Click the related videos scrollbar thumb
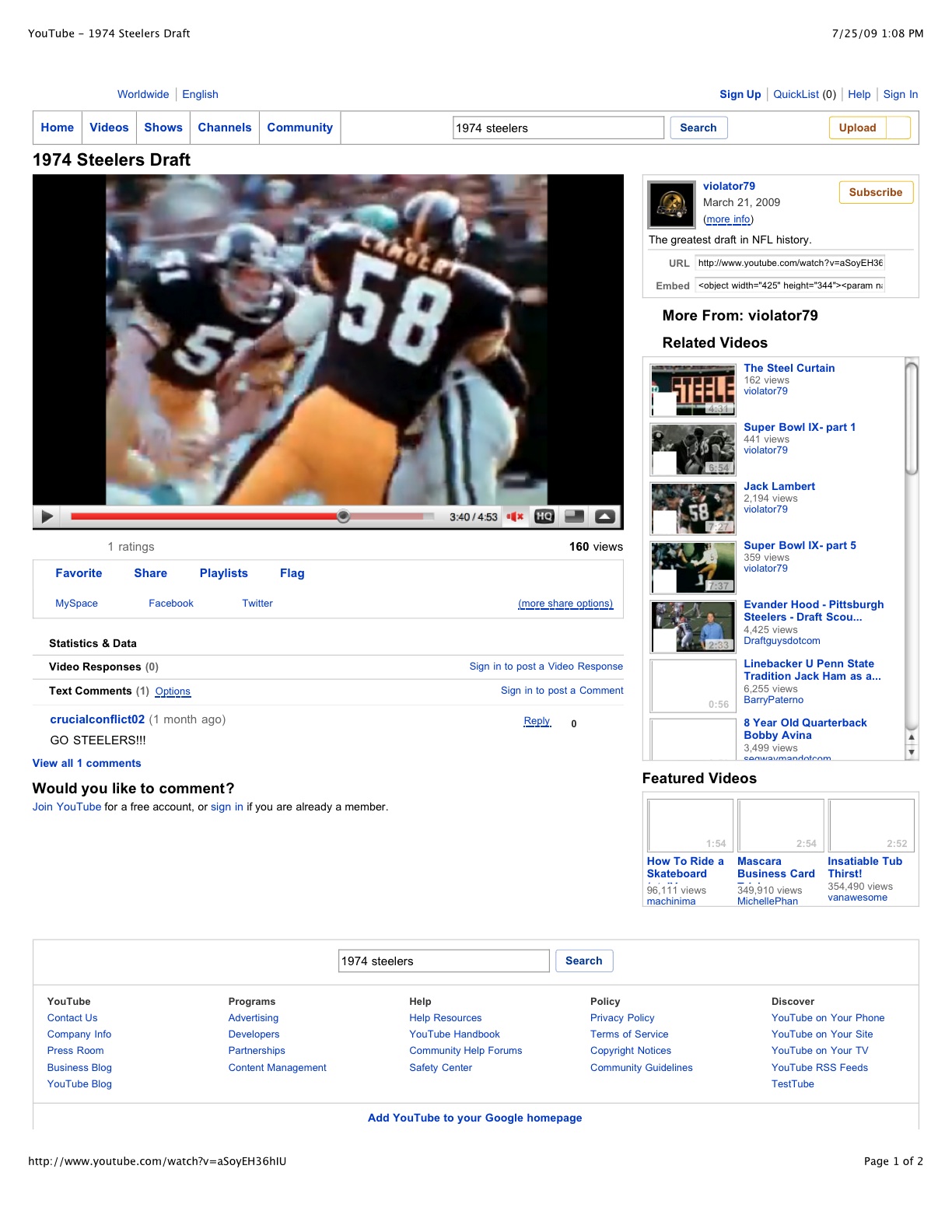Viewport: 952px width, 1232px height. click(x=912, y=418)
